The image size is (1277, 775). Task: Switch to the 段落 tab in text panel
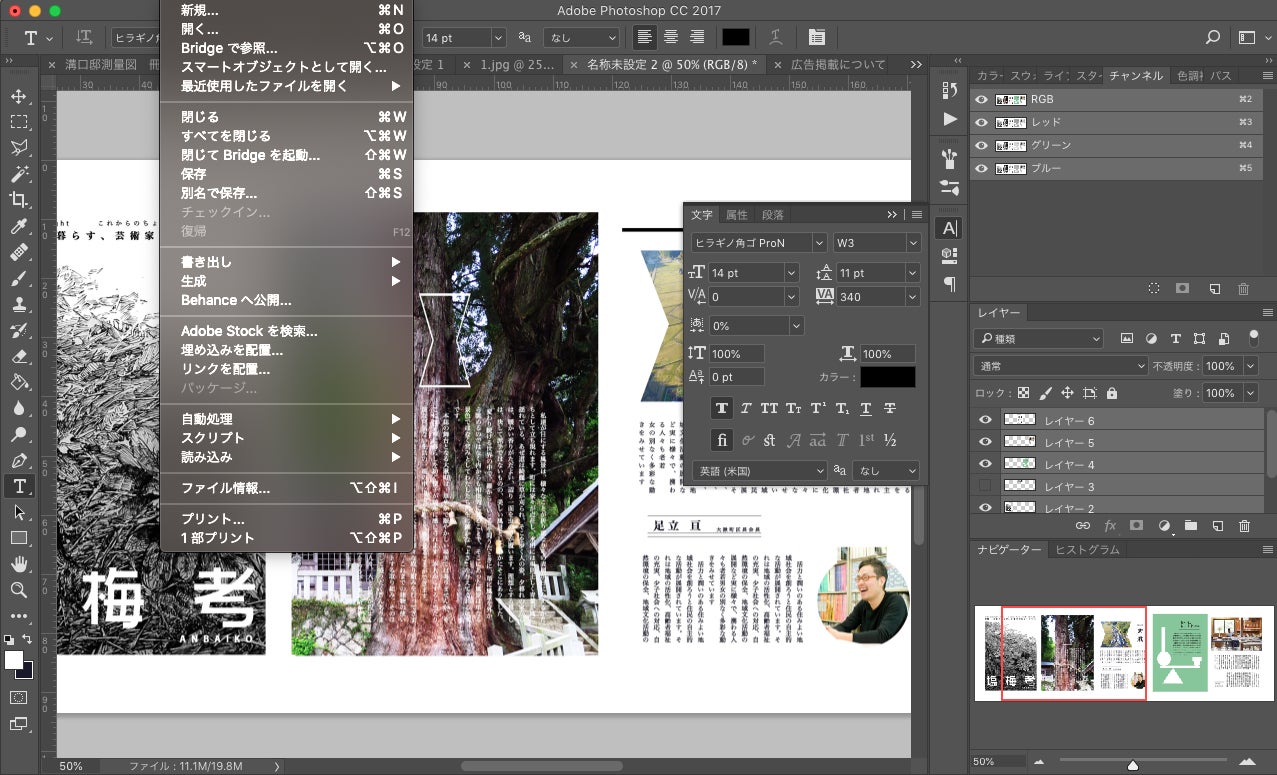coord(772,215)
